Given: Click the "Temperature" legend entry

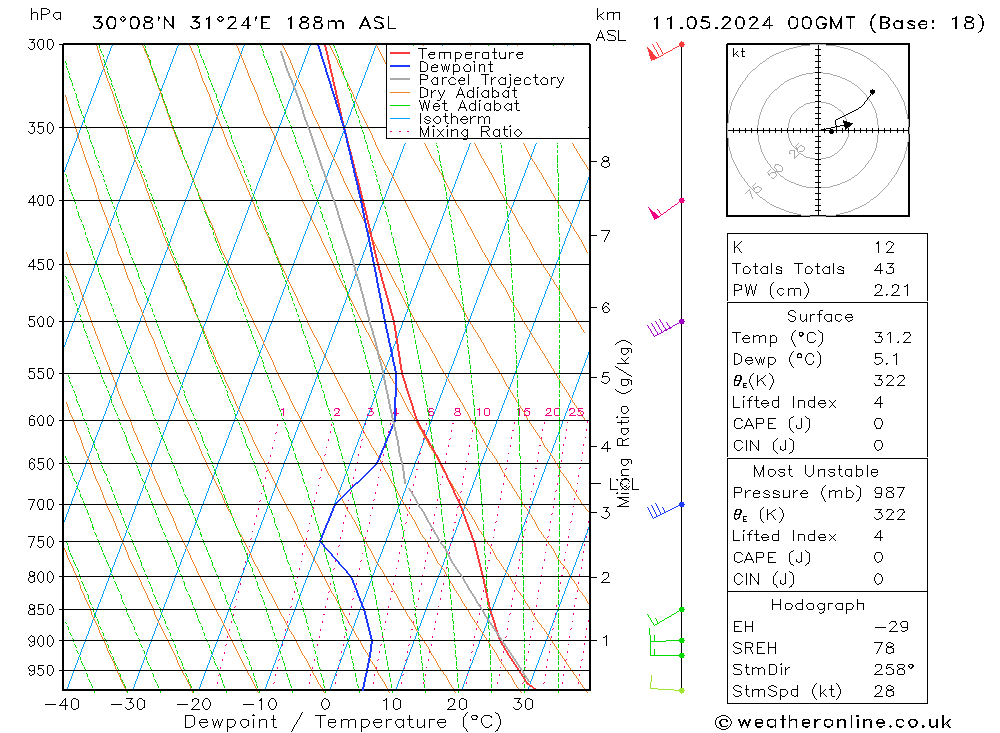Looking at the screenshot, I should pyautogui.click(x=471, y=54).
